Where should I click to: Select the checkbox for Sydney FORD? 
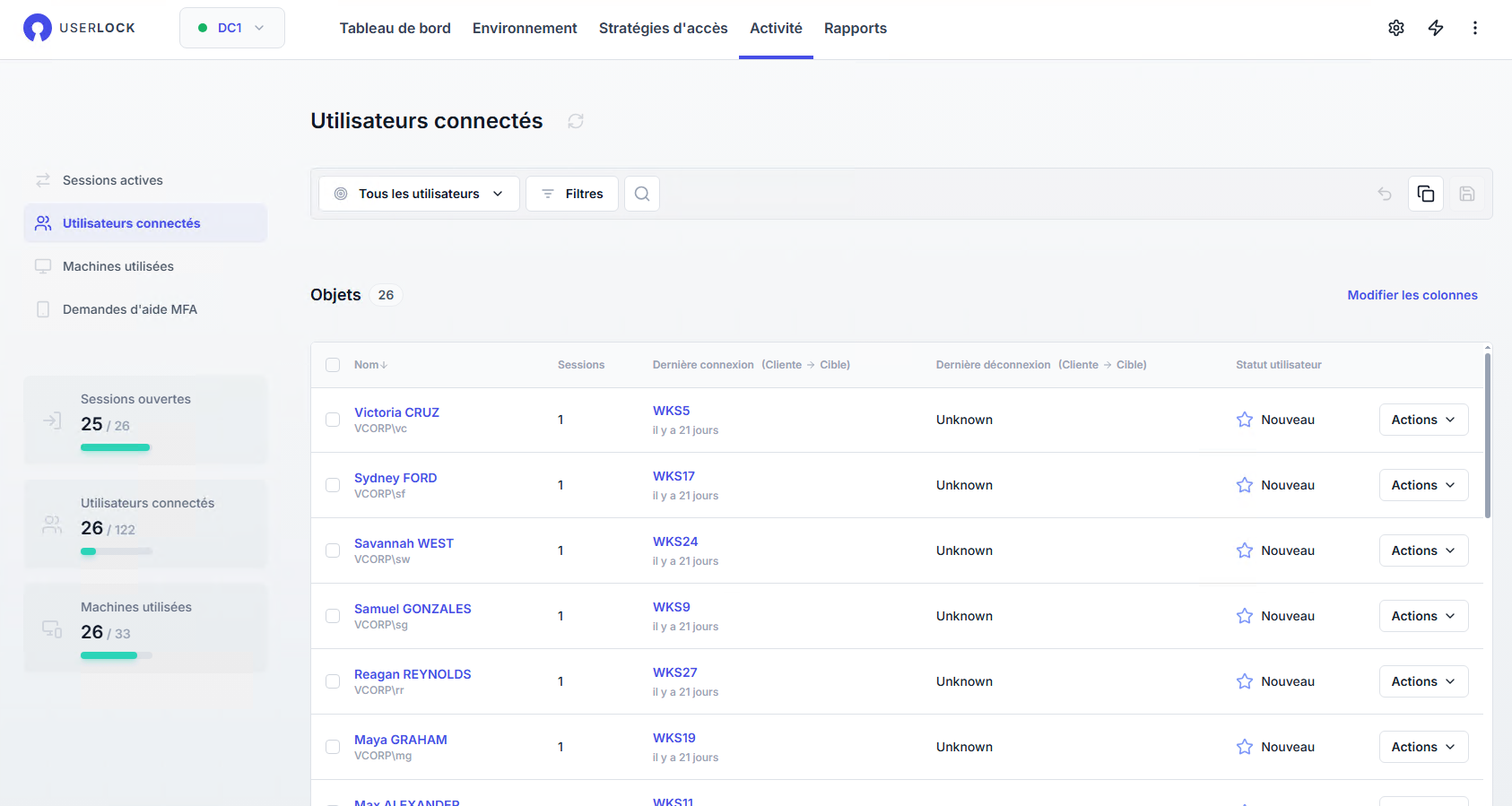pos(333,485)
